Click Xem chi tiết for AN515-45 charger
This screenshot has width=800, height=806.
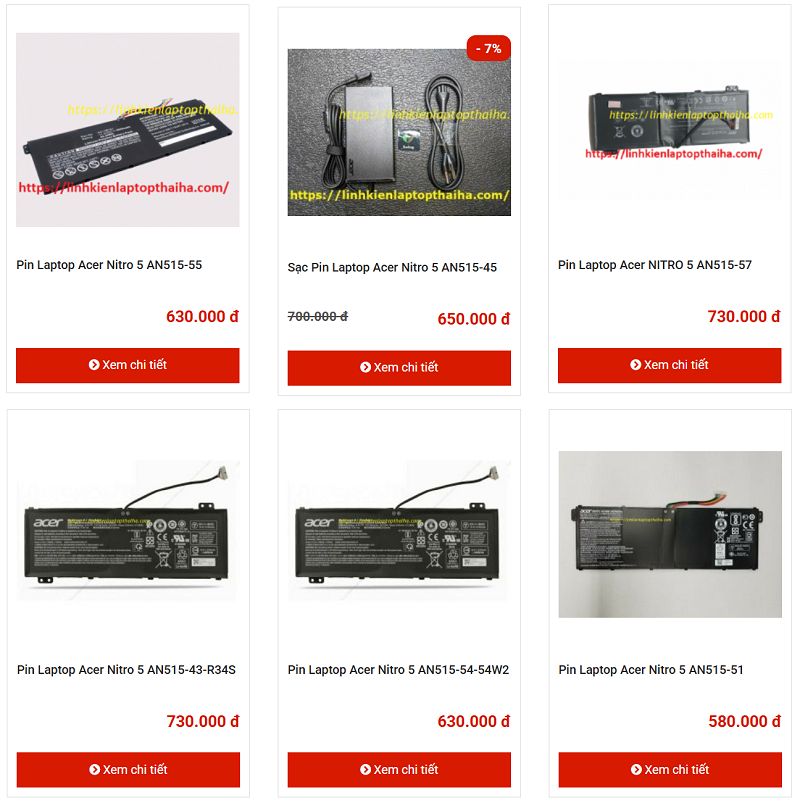click(399, 368)
